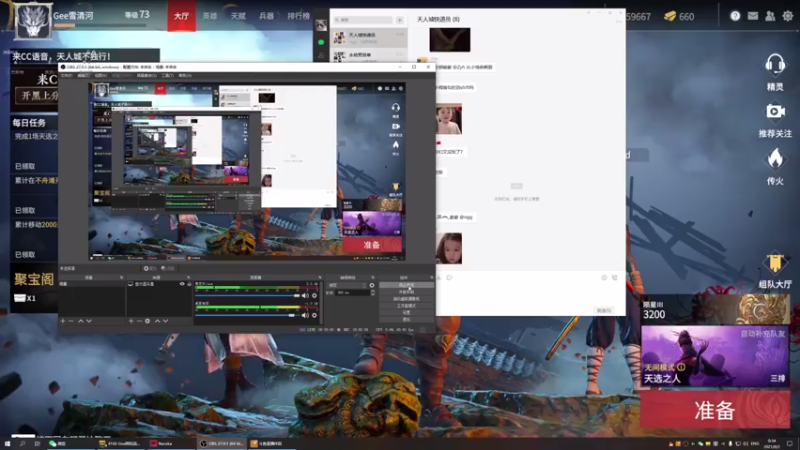The width and height of the screenshot is (800, 450).
Task: Open the game mail envelope icon
Action: coord(753,16)
